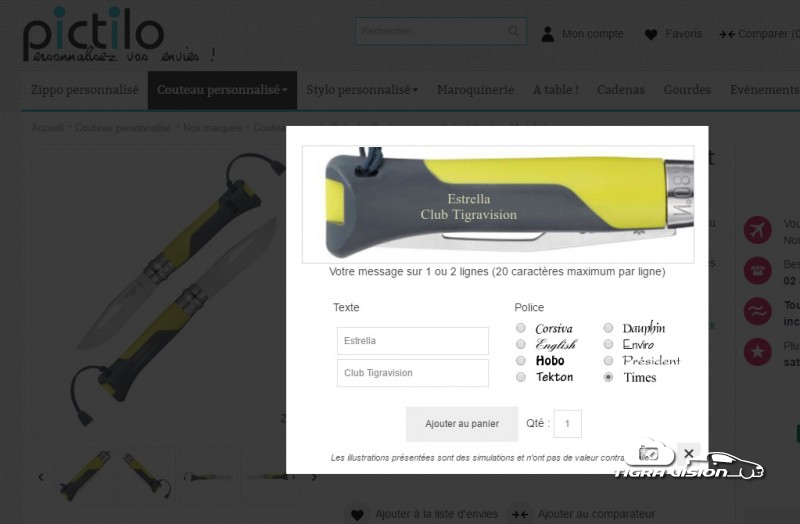Image resolution: width=800 pixels, height=524 pixels.
Task: Show previous thumbnails with left arrow
Action: coord(41,477)
